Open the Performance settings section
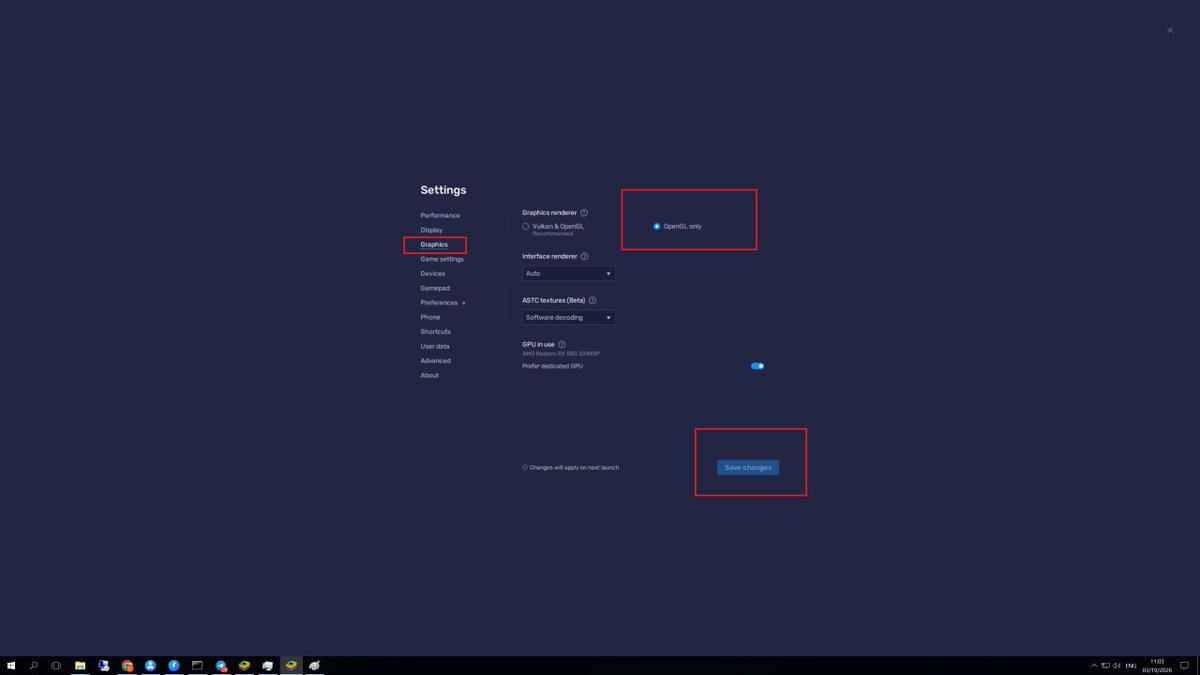This screenshot has height=675, width=1200. click(x=440, y=215)
